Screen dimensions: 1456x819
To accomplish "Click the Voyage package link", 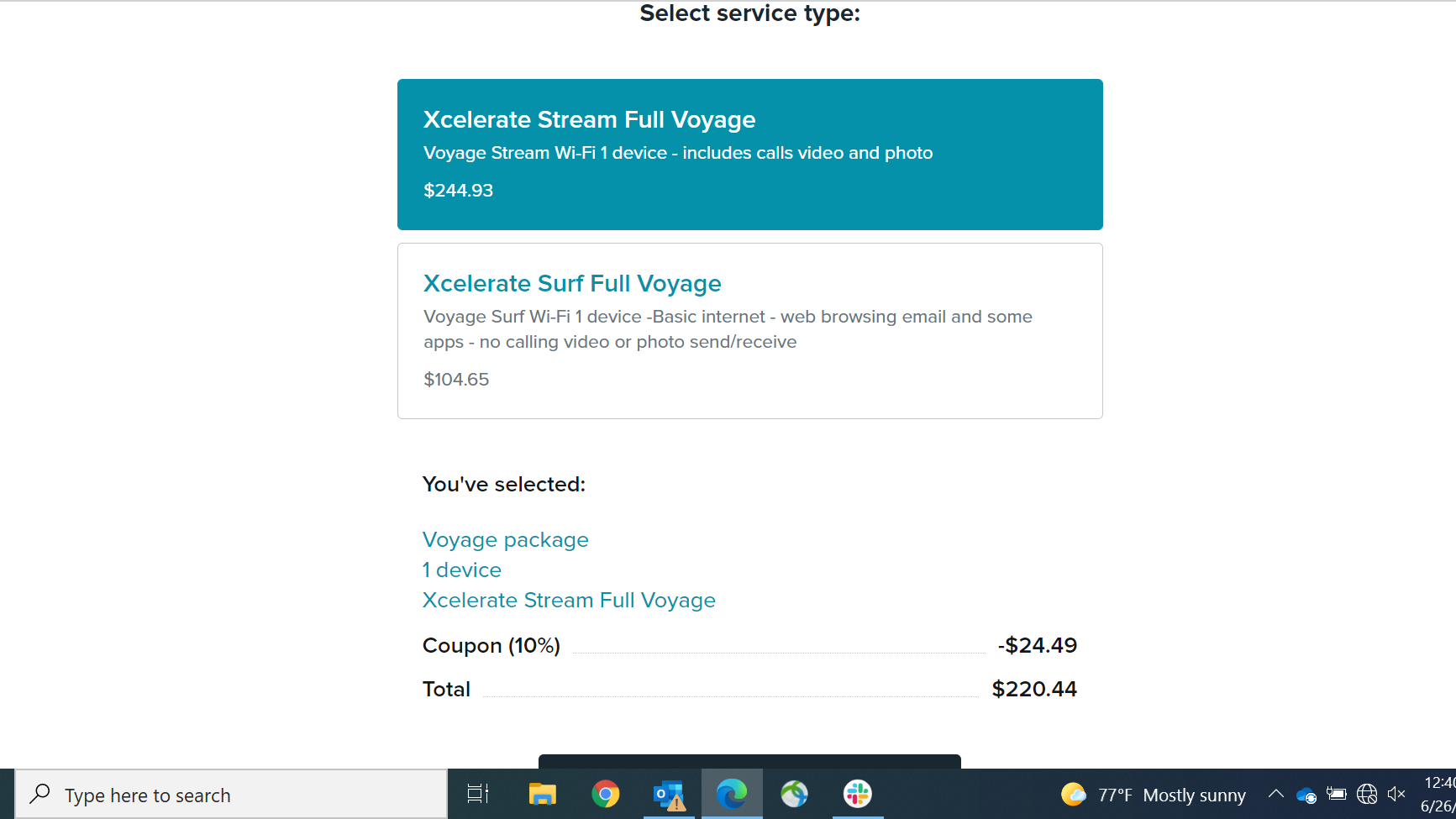I will pos(505,540).
